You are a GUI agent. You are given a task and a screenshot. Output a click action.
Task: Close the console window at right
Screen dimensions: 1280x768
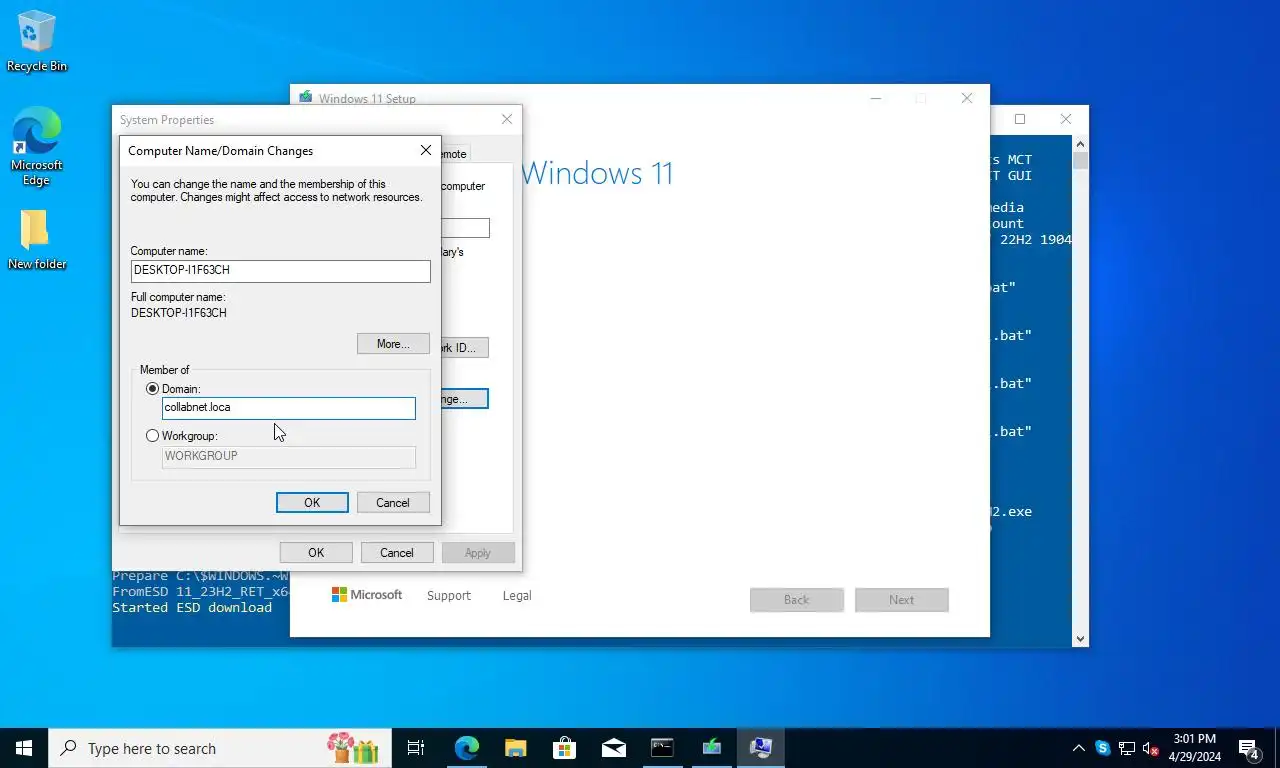click(x=1066, y=119)
